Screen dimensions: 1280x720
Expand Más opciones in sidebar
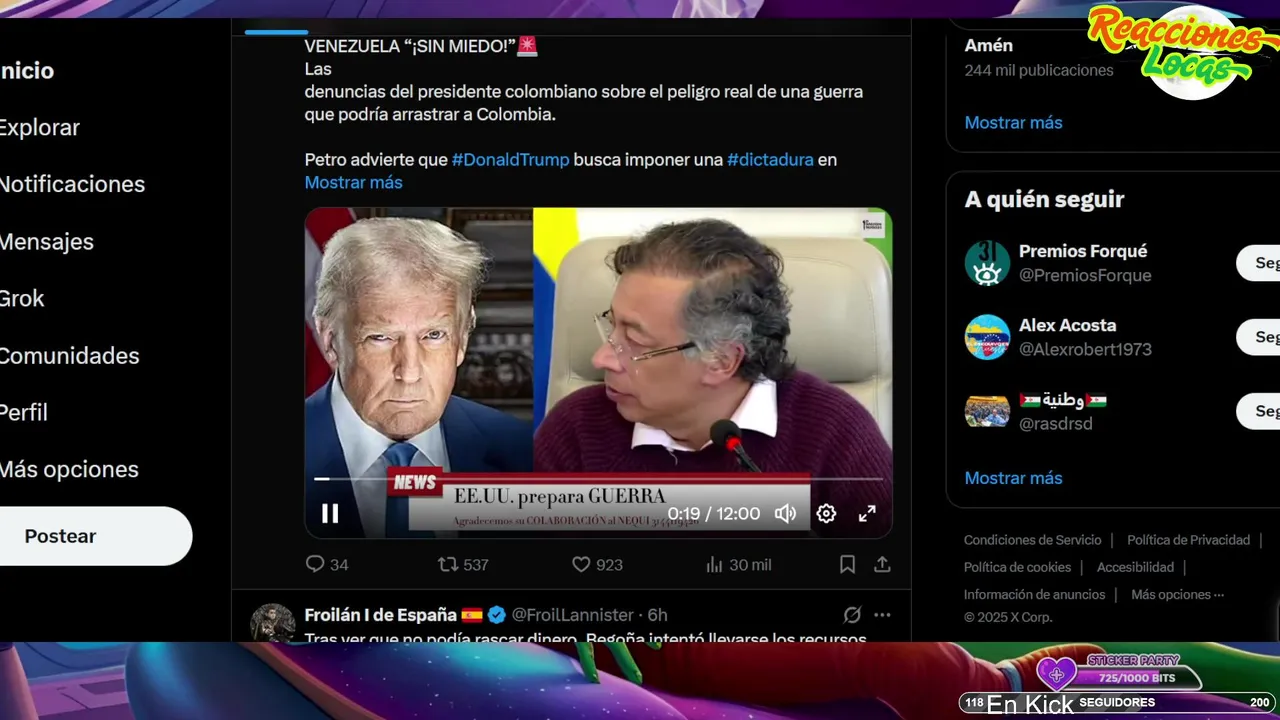coord(69,469)
